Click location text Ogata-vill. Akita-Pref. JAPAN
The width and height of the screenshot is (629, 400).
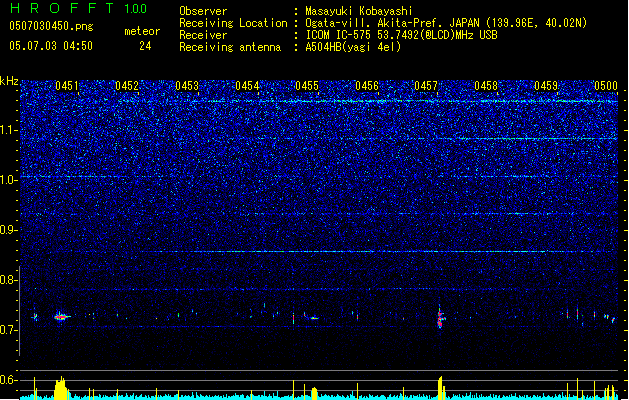point(393,23)
